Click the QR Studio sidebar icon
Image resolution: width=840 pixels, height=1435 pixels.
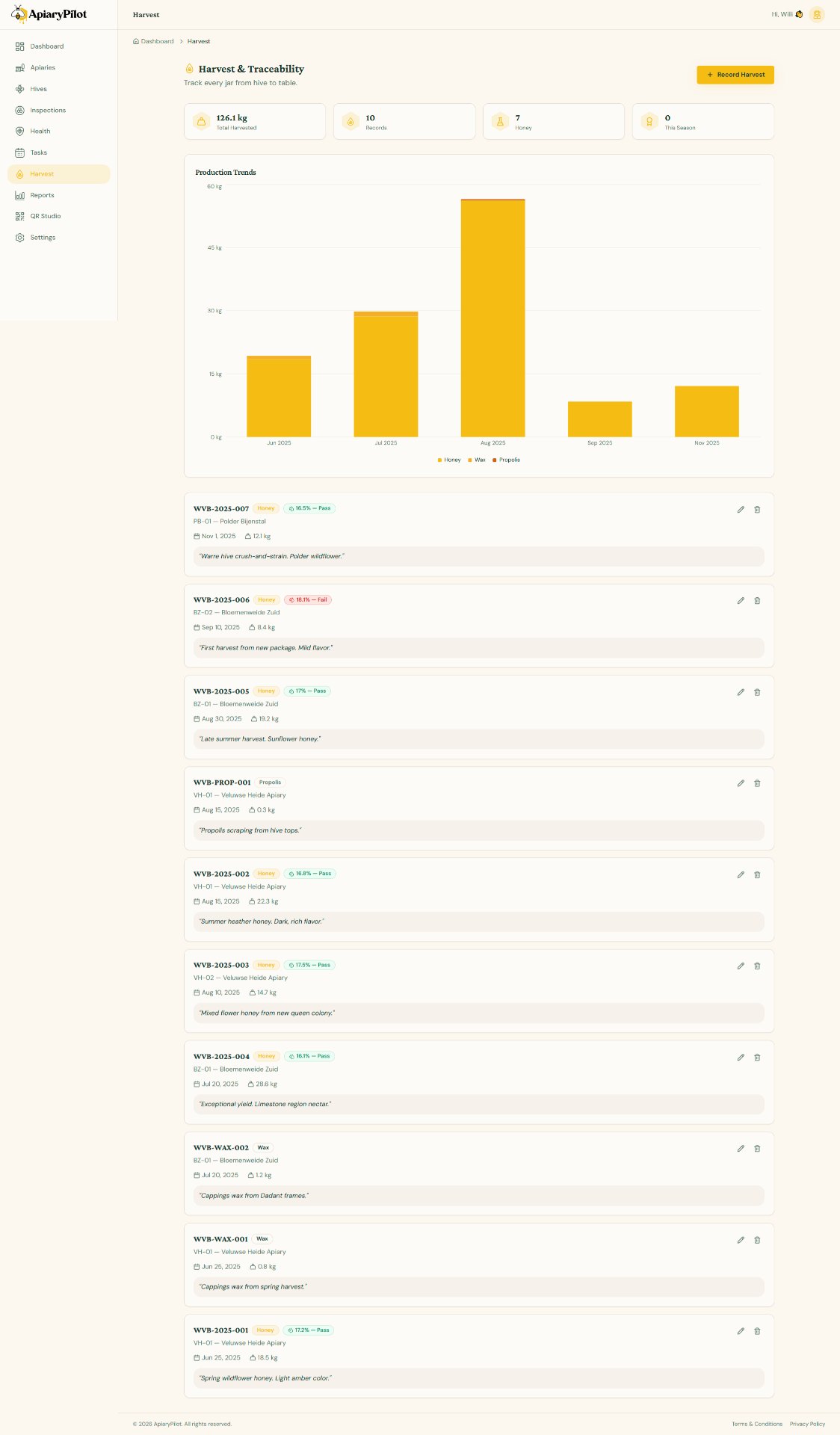point(20,217)
